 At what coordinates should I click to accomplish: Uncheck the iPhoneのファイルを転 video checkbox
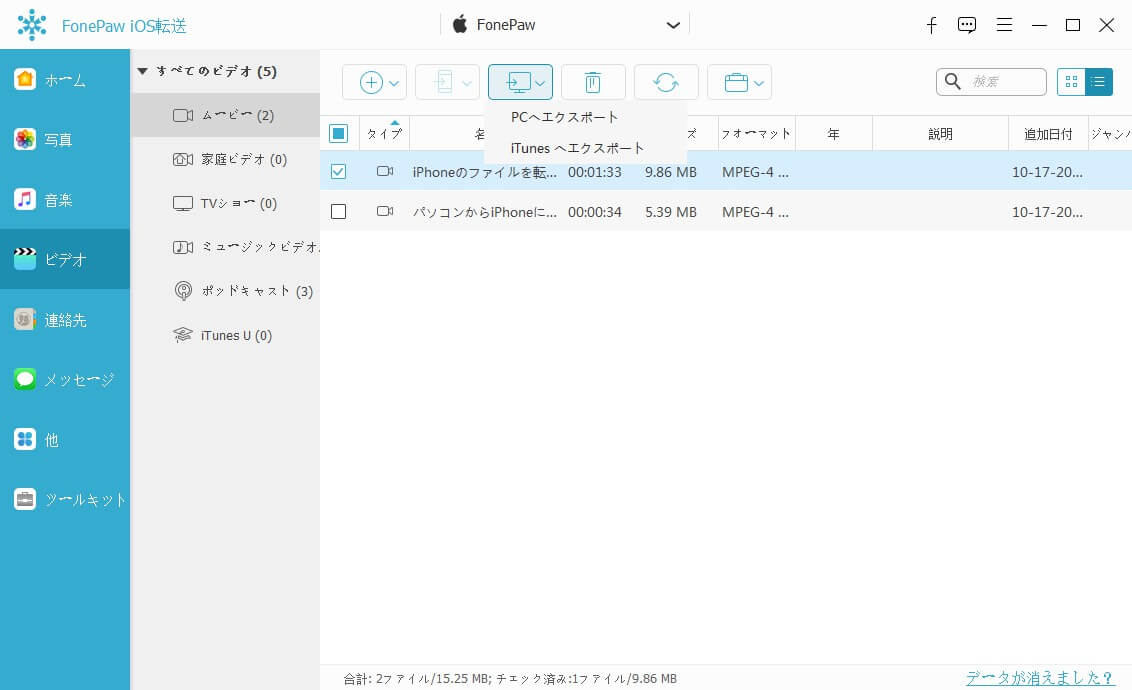339,171
